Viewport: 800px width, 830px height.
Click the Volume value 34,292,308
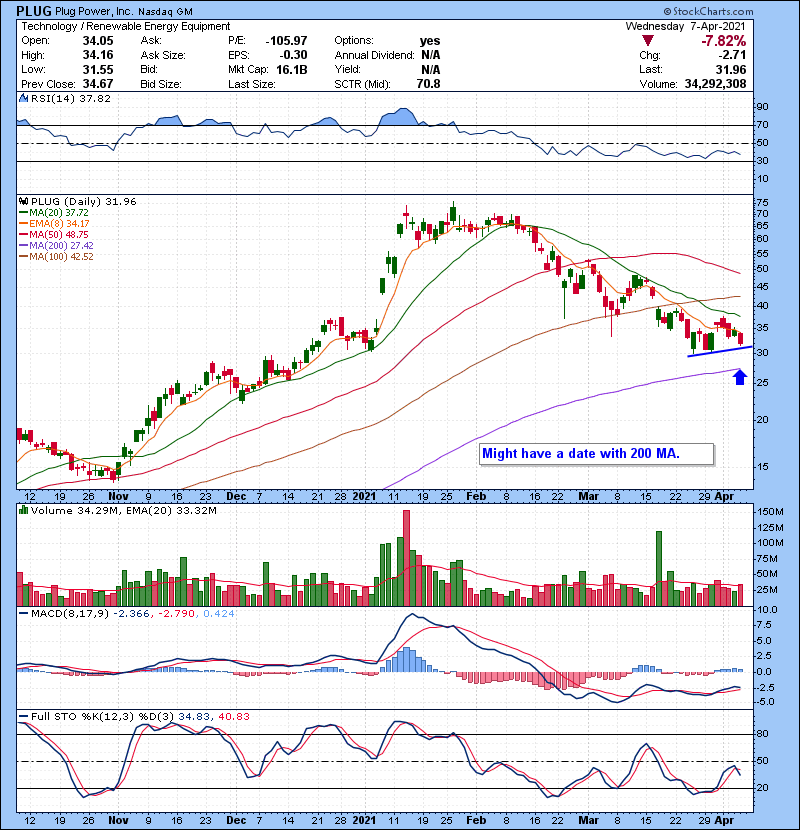coord(715,84)
